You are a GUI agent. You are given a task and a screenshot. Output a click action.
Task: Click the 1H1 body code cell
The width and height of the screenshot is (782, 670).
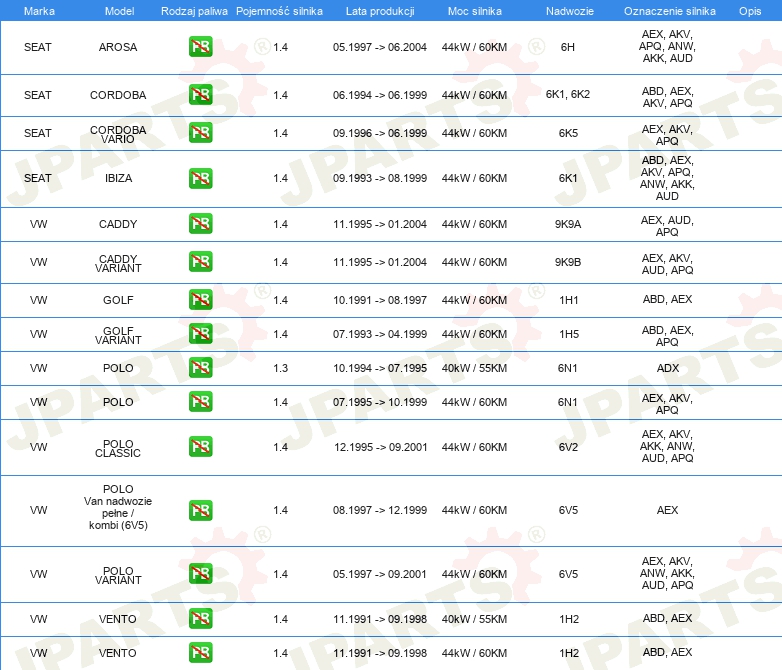click(x=569, y=300)
